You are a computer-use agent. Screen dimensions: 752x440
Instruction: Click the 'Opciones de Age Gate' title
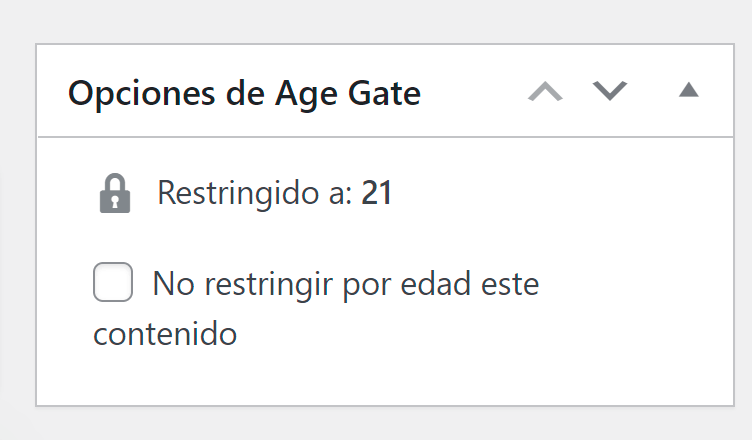(245, 93)
